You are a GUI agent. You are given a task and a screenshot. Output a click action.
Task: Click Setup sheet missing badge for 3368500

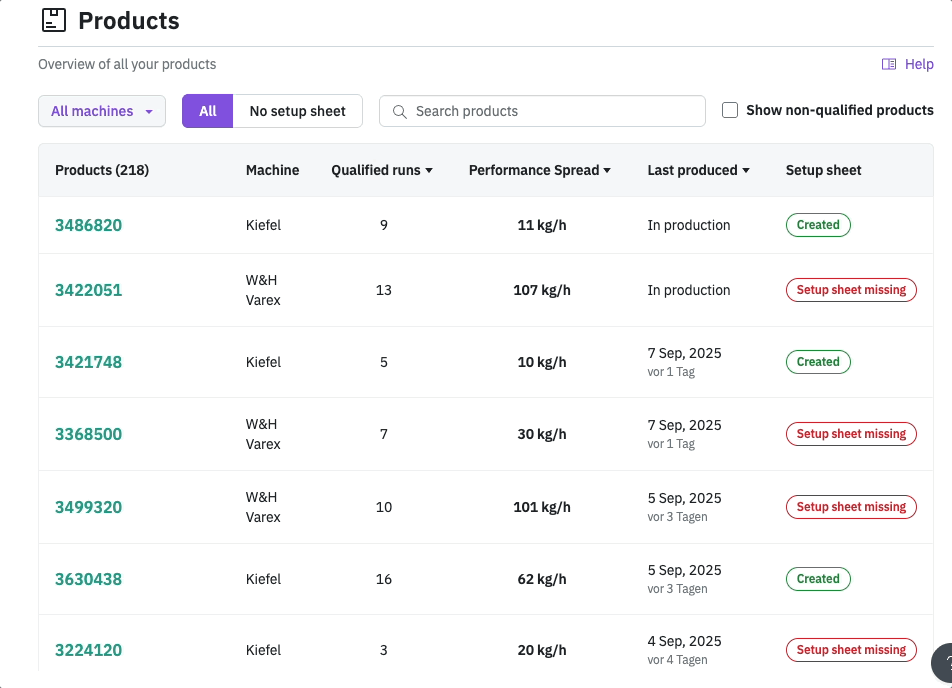coord(850,434)
